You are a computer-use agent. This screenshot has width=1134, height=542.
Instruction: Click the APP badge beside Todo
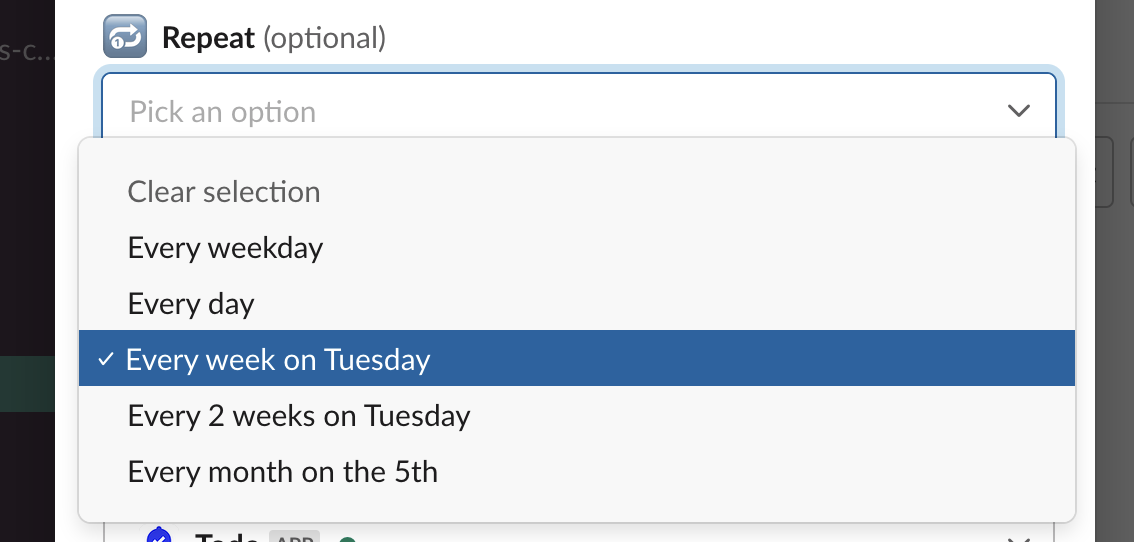293,538
